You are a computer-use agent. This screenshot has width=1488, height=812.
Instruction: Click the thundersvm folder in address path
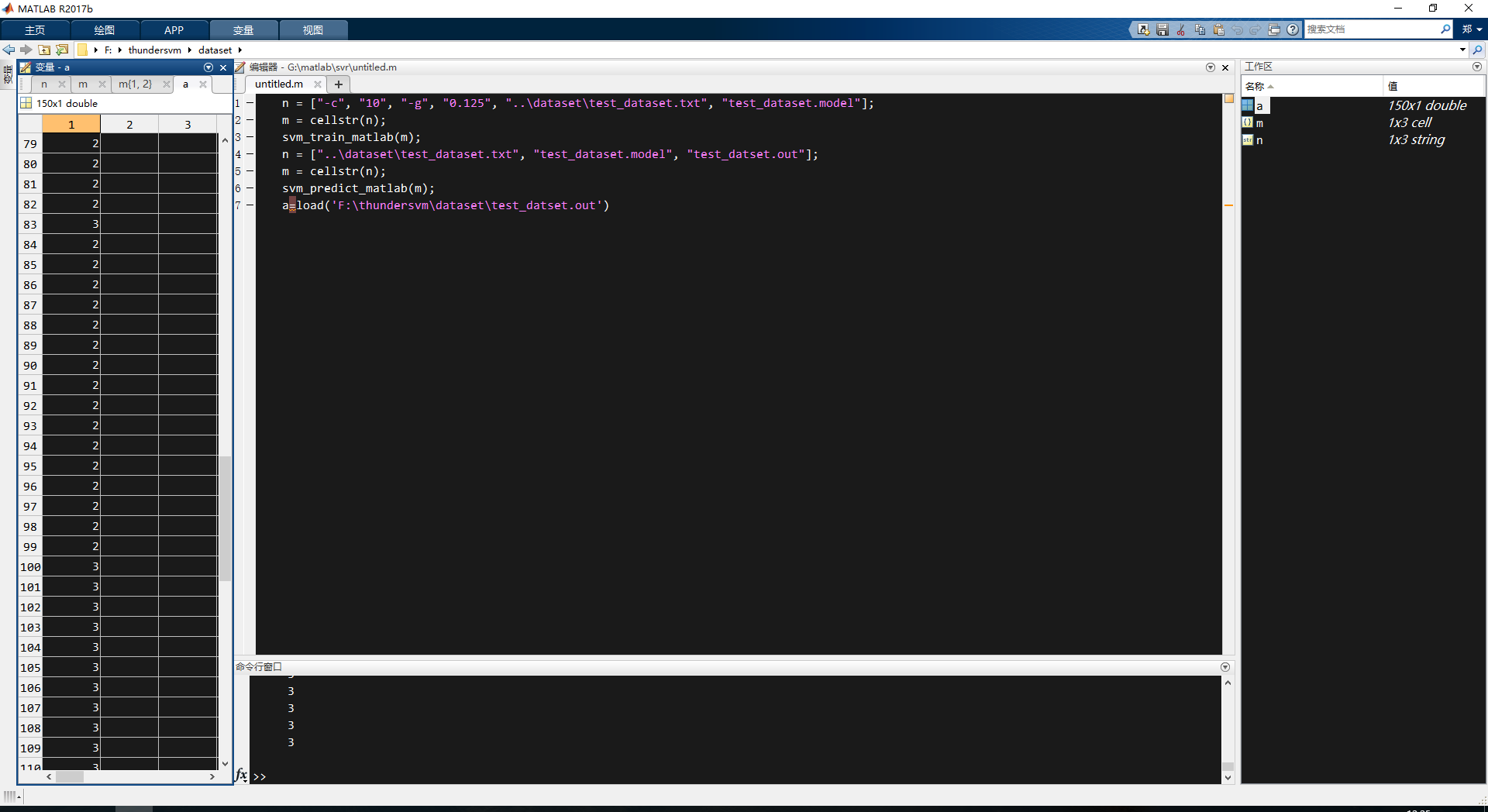[x=154, y=50]
